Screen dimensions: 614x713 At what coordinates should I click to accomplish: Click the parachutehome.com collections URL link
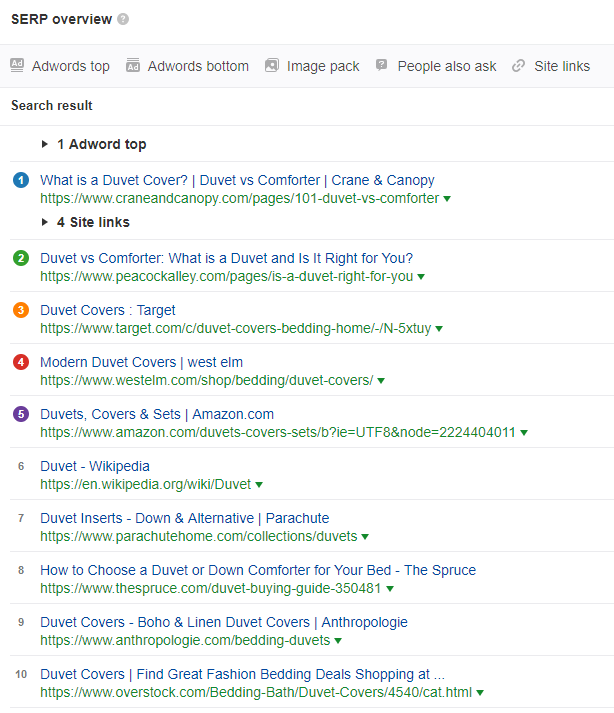pyautogui.click(x=199, y=537)
